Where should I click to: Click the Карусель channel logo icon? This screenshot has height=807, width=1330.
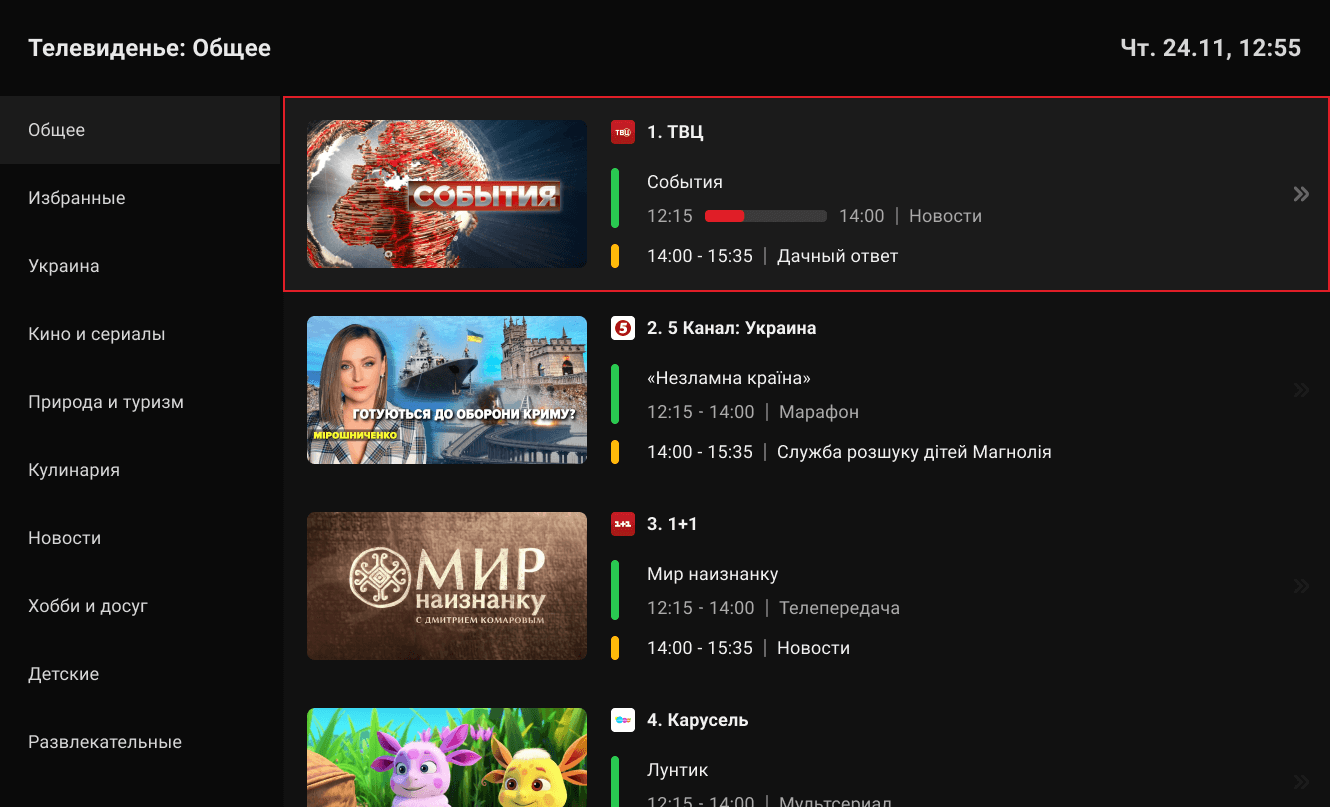pos(623,720)
